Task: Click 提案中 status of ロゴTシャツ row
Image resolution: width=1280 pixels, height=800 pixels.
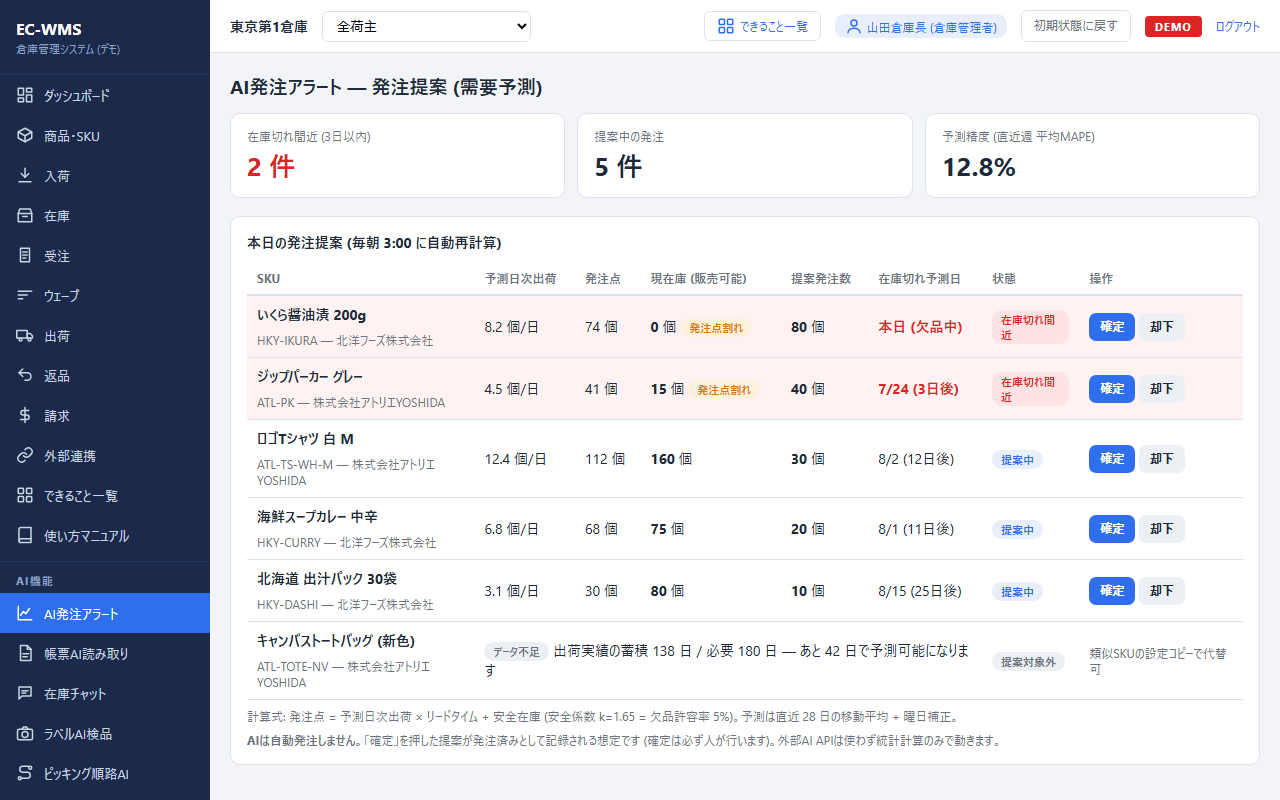Action: 1017,460
